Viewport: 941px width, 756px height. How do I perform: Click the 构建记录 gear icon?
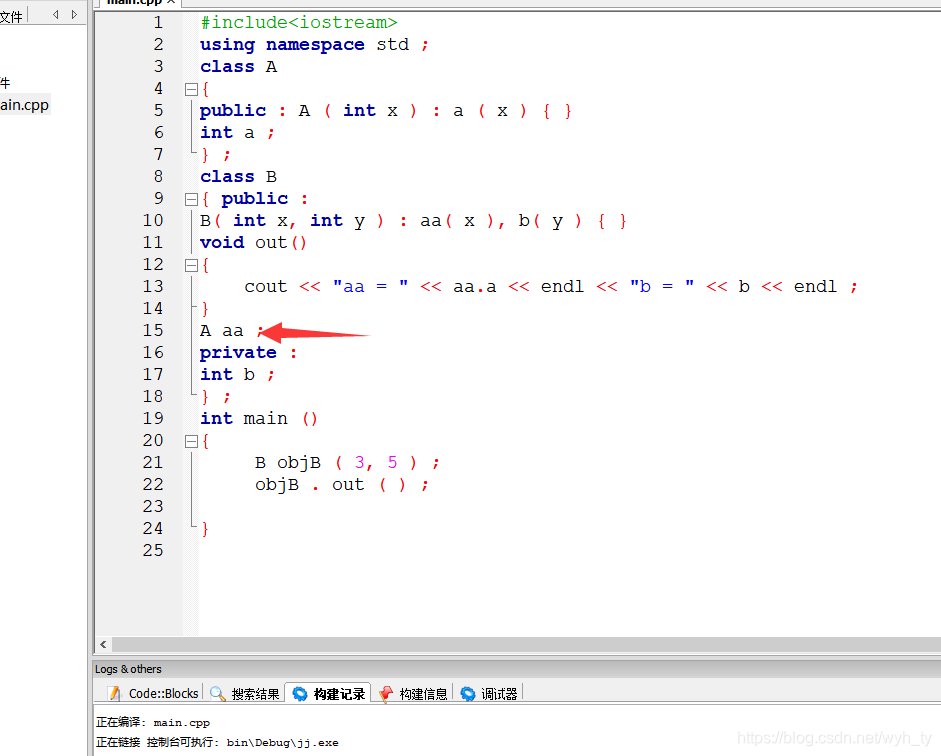coord(299,694)
